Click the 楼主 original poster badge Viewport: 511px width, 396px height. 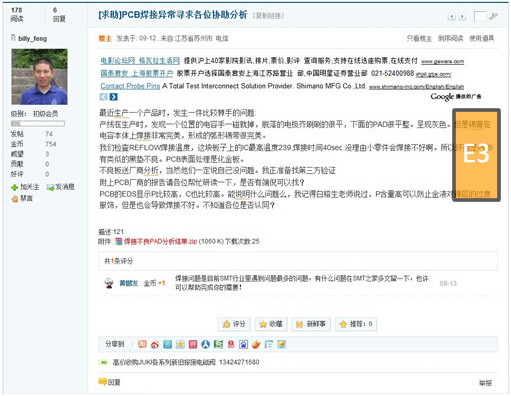click(x=105, y=39)
